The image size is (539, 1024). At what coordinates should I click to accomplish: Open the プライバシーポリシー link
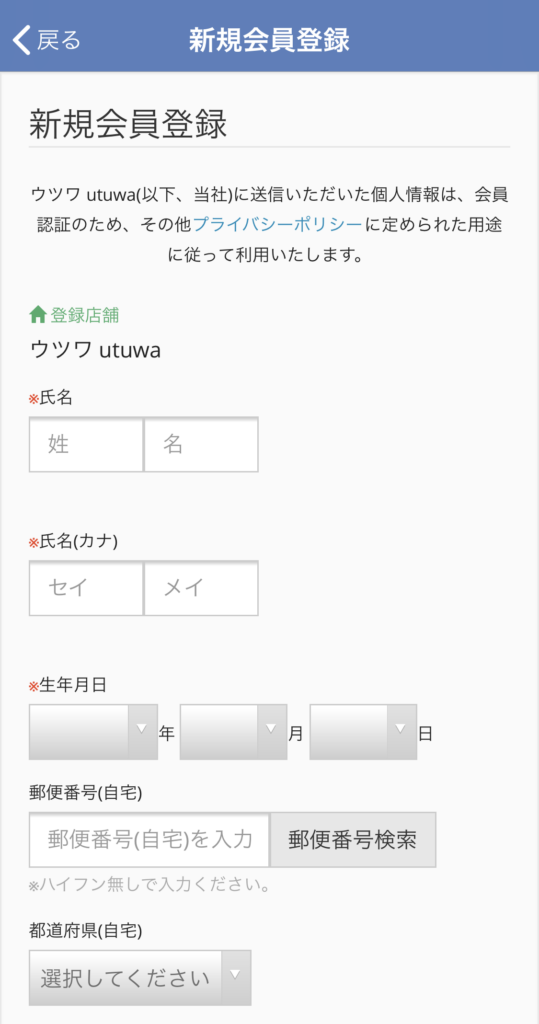coord(278,224)
